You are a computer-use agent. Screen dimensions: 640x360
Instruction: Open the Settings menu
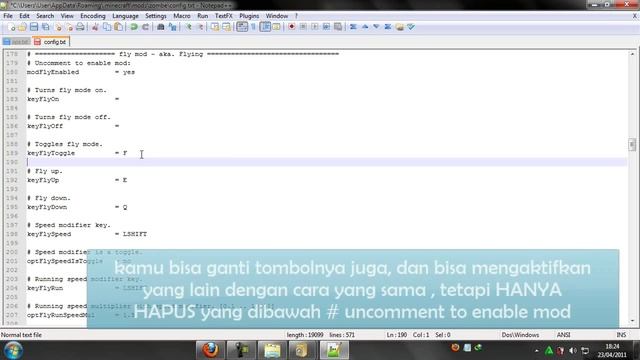coord(156,16)
